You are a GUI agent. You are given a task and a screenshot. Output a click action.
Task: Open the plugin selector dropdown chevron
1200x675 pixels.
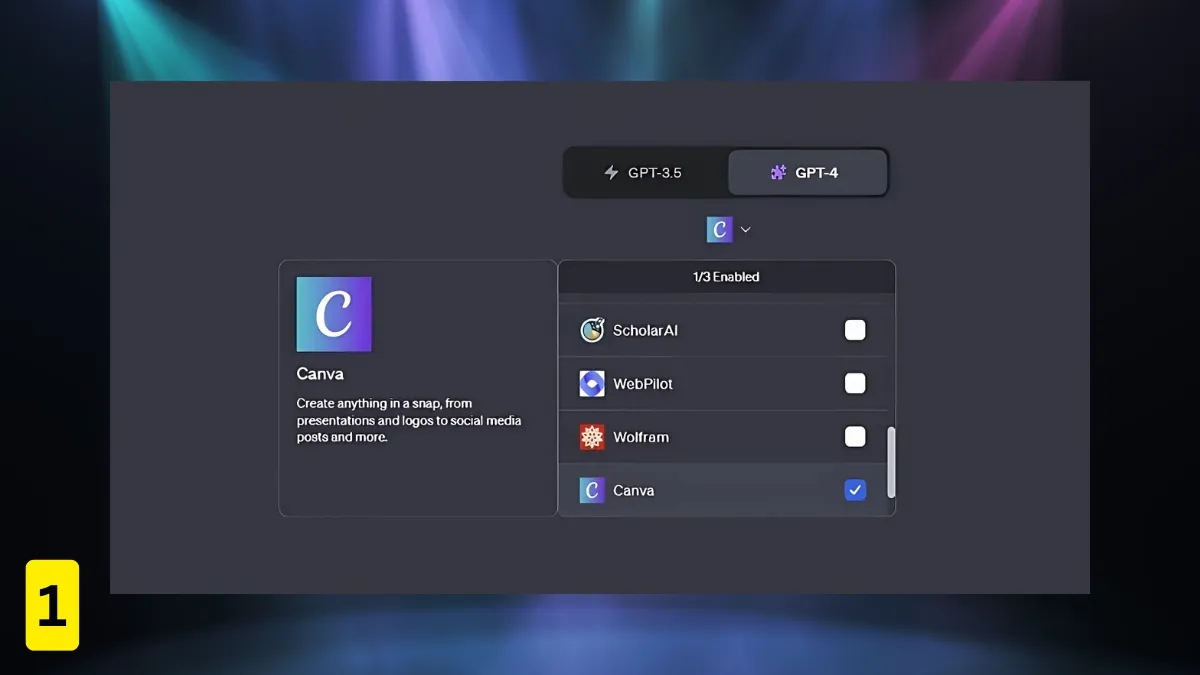tap(745, 229)
